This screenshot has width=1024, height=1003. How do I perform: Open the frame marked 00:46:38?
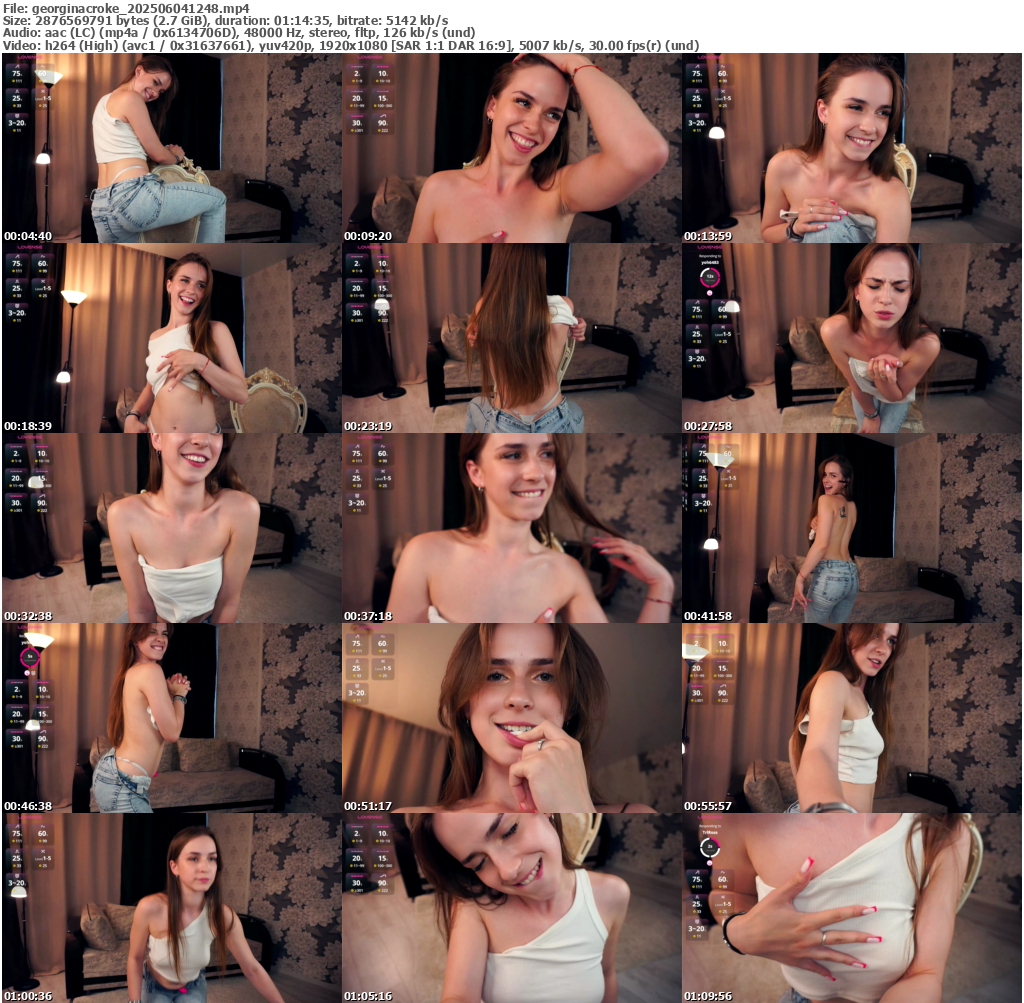point(171,718)
